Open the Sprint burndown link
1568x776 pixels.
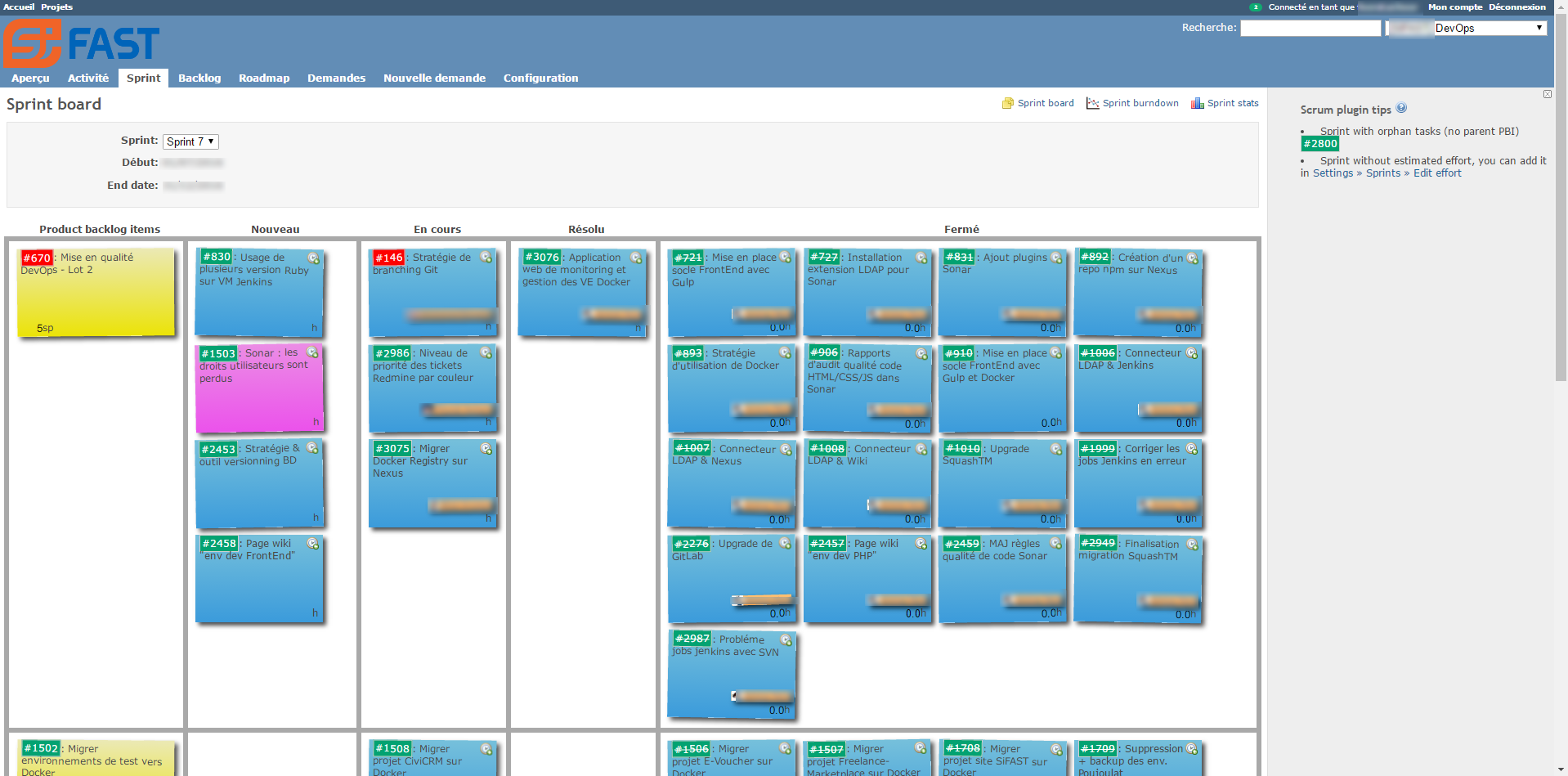pyautogui.click(x=1132, y=103)
